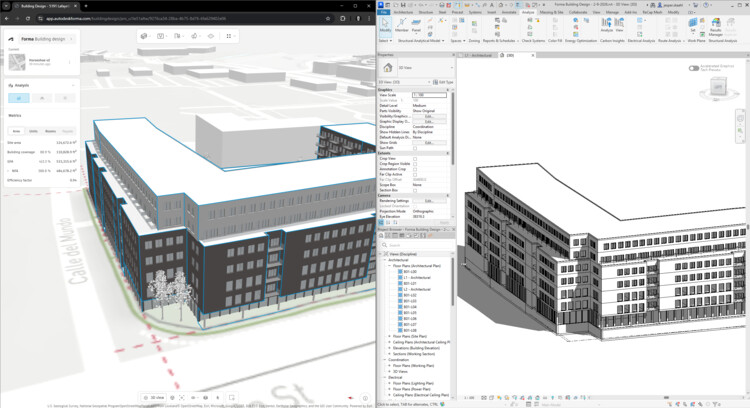
Task: Select the Units tab in Forma Metrics
Action: click(33, 131)
